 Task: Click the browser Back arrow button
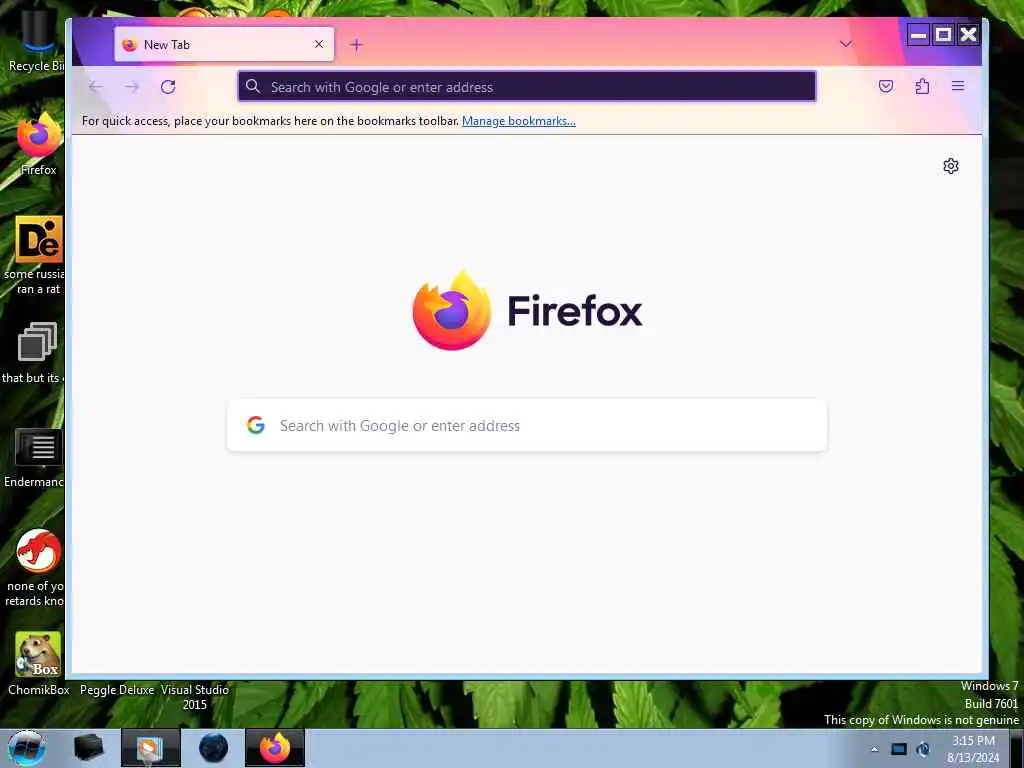click(x=96, y=87)
